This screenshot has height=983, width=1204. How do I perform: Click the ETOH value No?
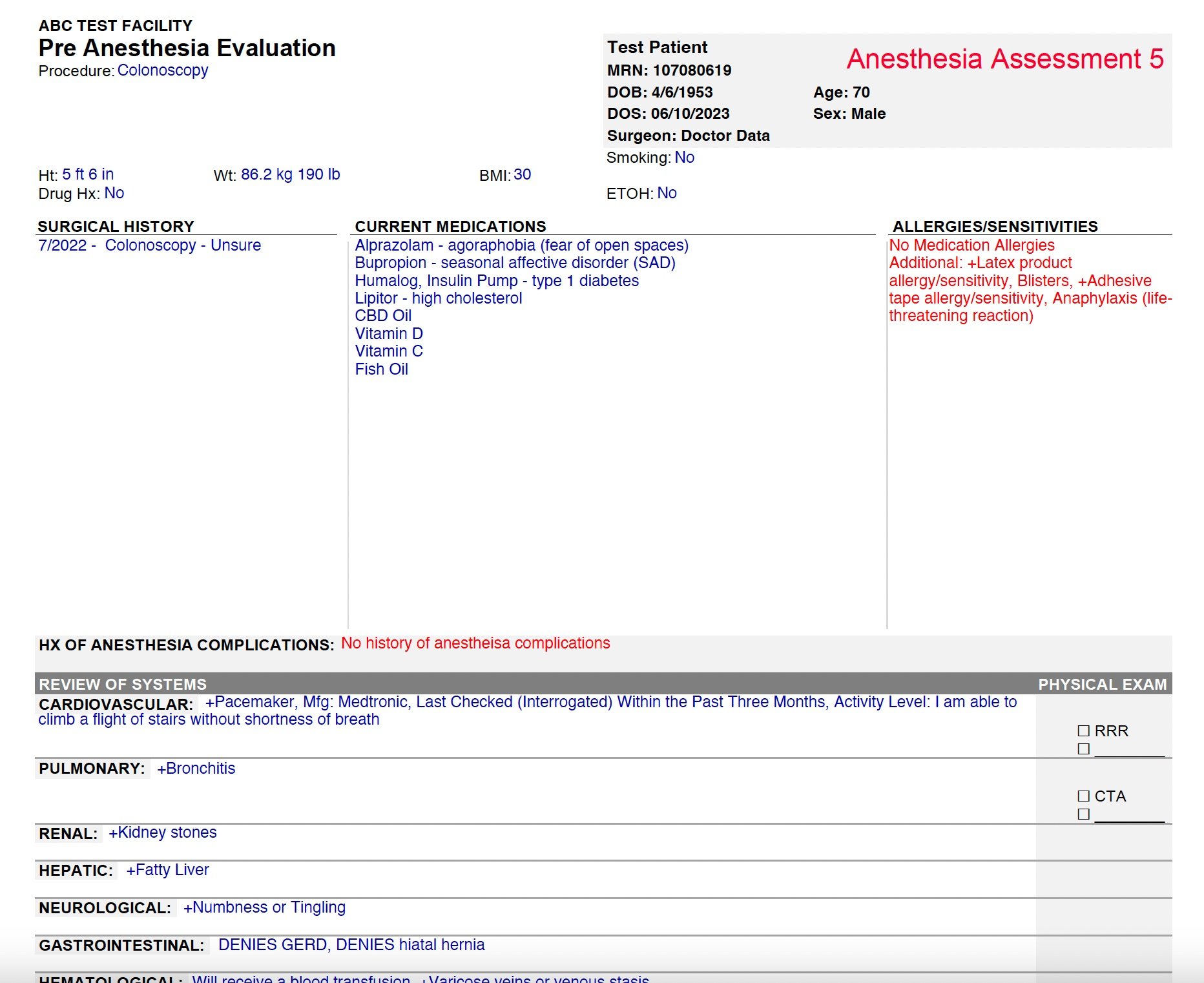pos(667,193)
